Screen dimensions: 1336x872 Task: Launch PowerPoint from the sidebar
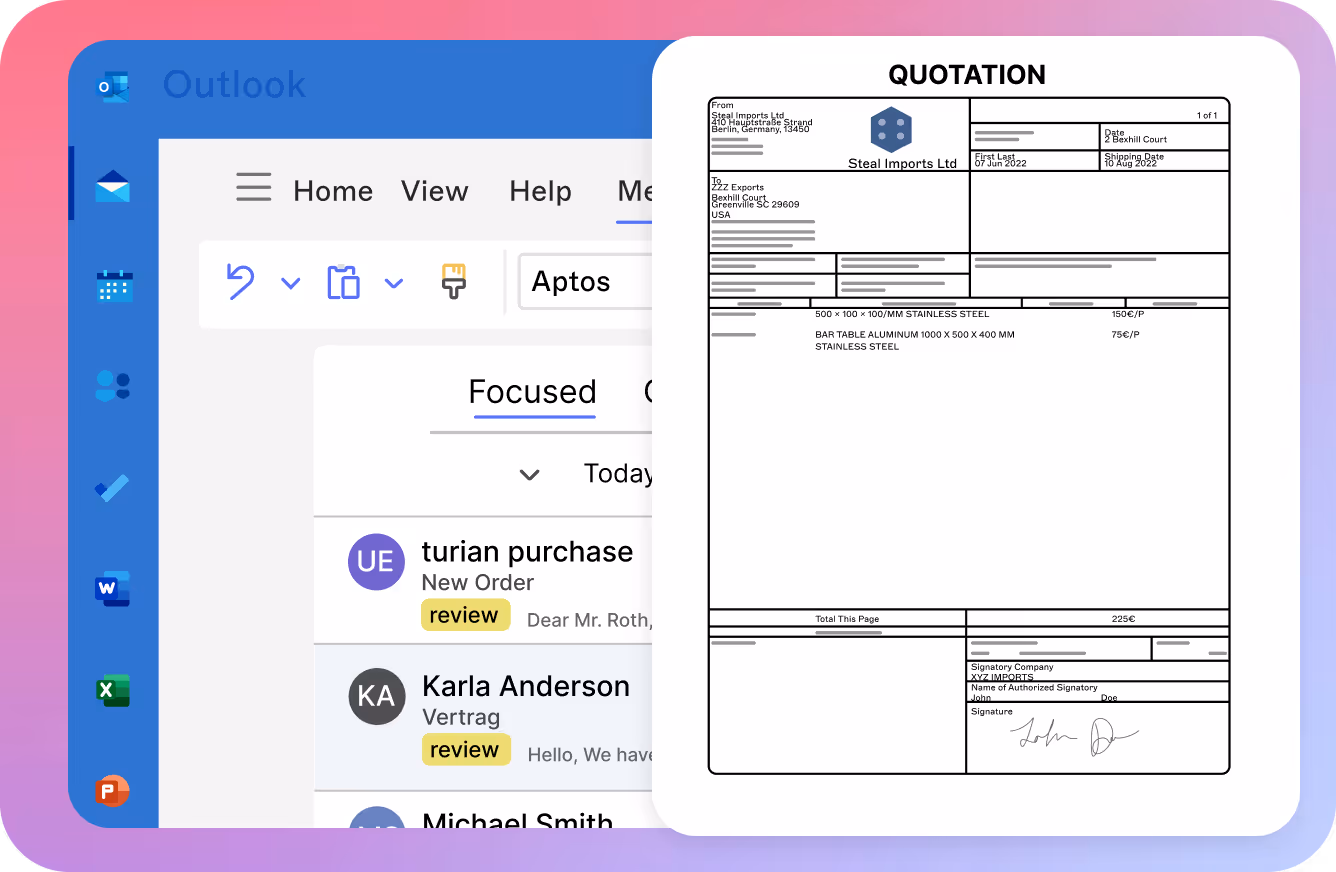(113, 791)
